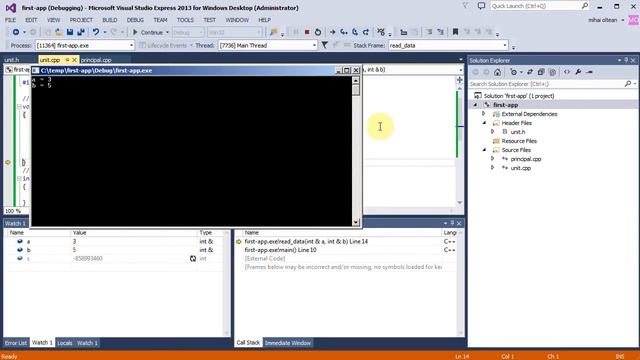Open the Process dropdown
The image size is (640, 360).
click(131, 45)
